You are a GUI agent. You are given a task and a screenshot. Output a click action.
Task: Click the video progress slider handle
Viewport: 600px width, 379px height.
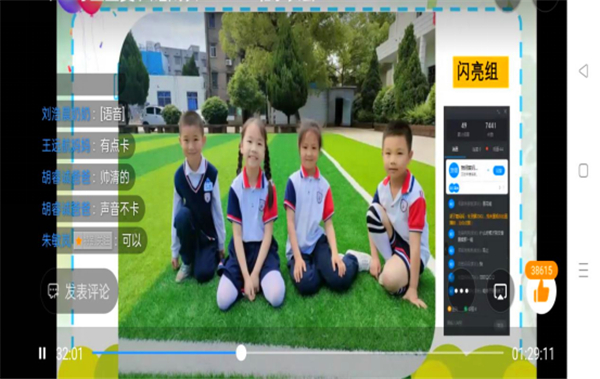[x=241, y=353]
